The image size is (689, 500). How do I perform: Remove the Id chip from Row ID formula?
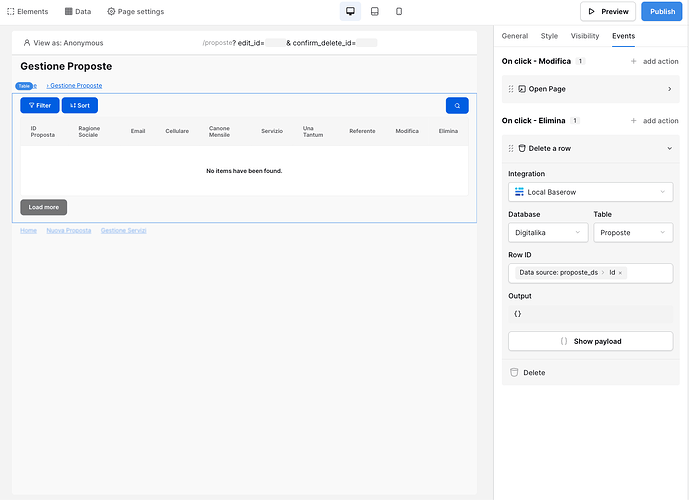click(x=620, y=273)
